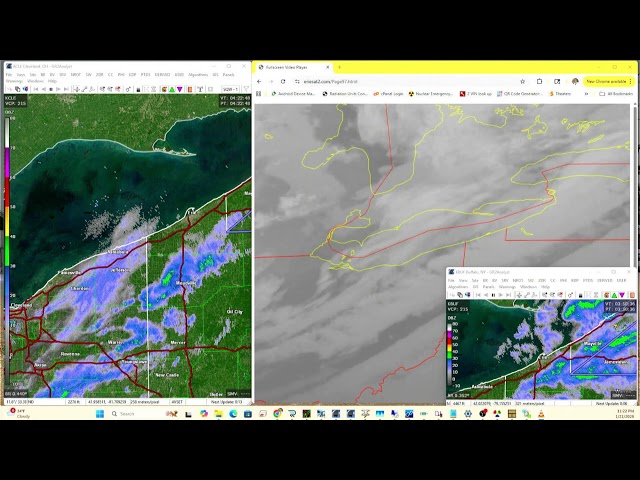Open the Panels menu in KCLE window

(x=228, y=75)
